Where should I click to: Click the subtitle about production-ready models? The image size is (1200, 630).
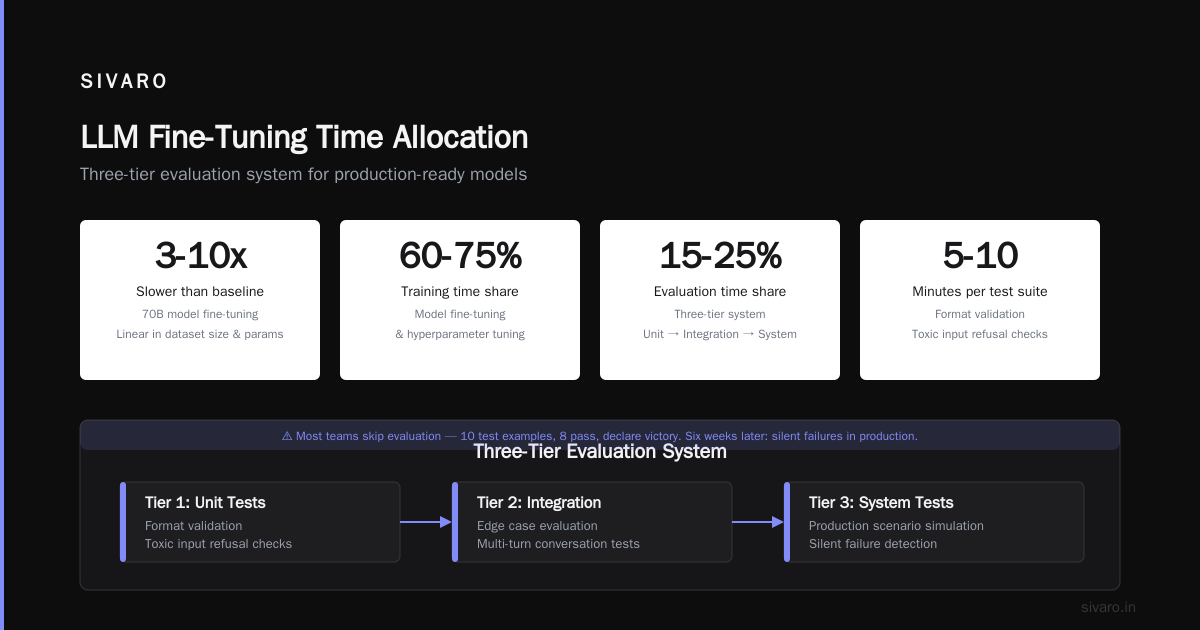(303, 174)
